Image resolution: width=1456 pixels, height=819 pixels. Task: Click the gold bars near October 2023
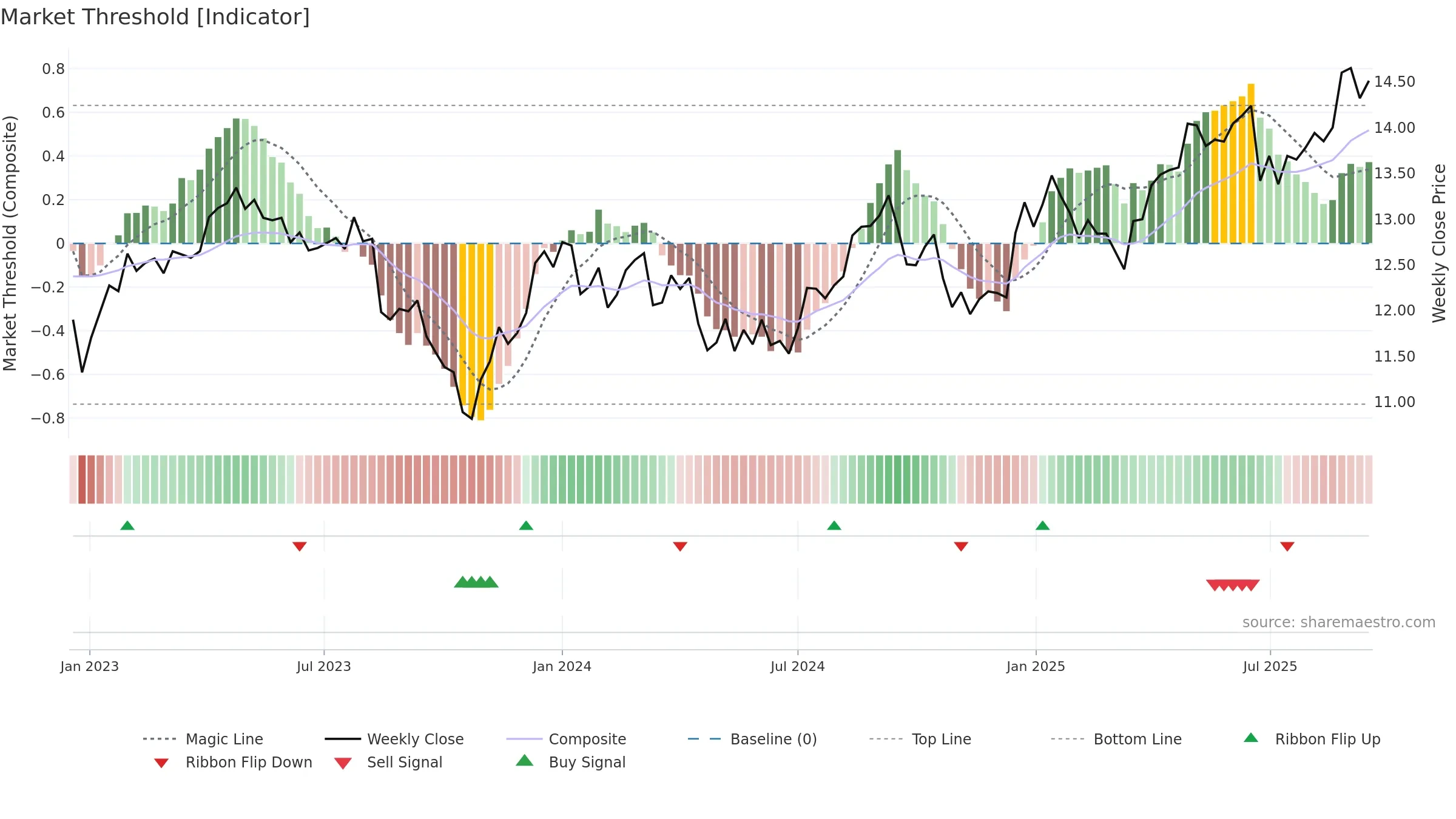(x=476, y=331)
